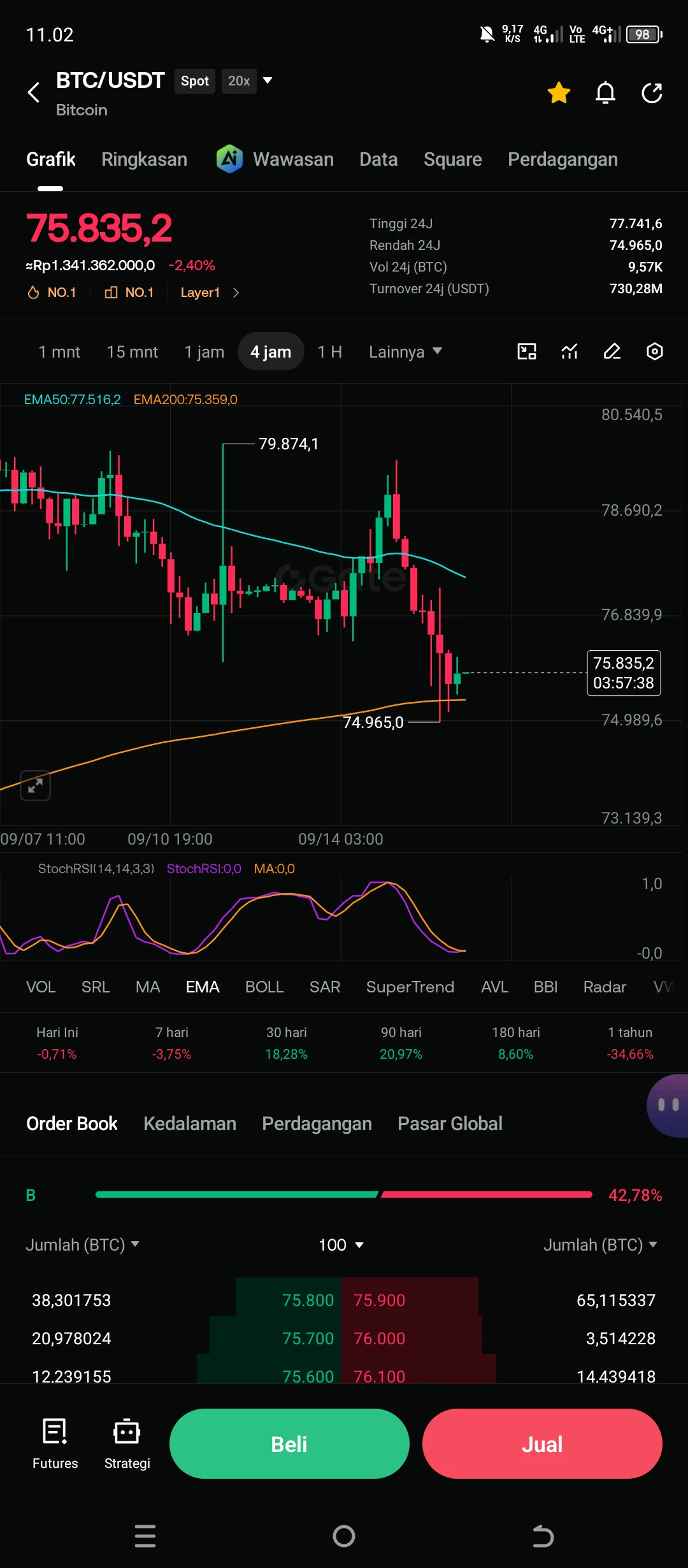Open the Pasar Global tab
The image size is (688, 1568).
coord(450,1123)
